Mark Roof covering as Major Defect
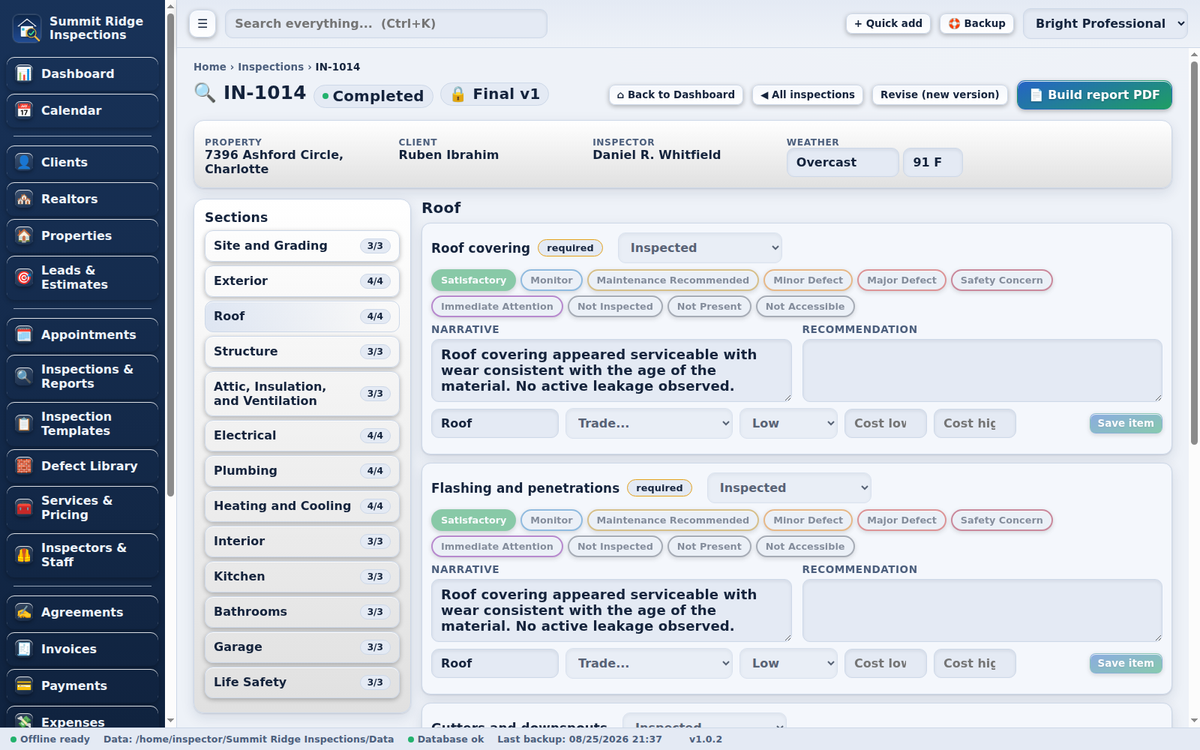Image resolution: width=1200 pixels, height=750 pixels. coord(902,280)
